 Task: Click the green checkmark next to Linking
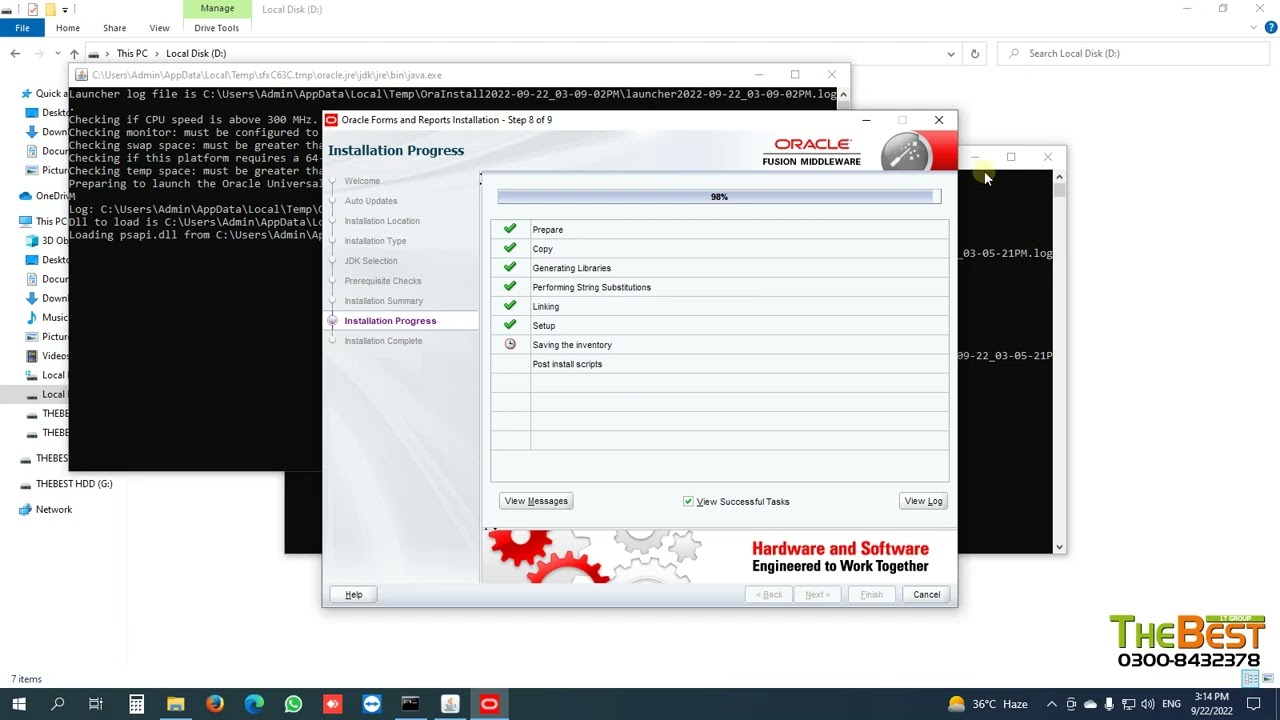(x=510, y=306)
